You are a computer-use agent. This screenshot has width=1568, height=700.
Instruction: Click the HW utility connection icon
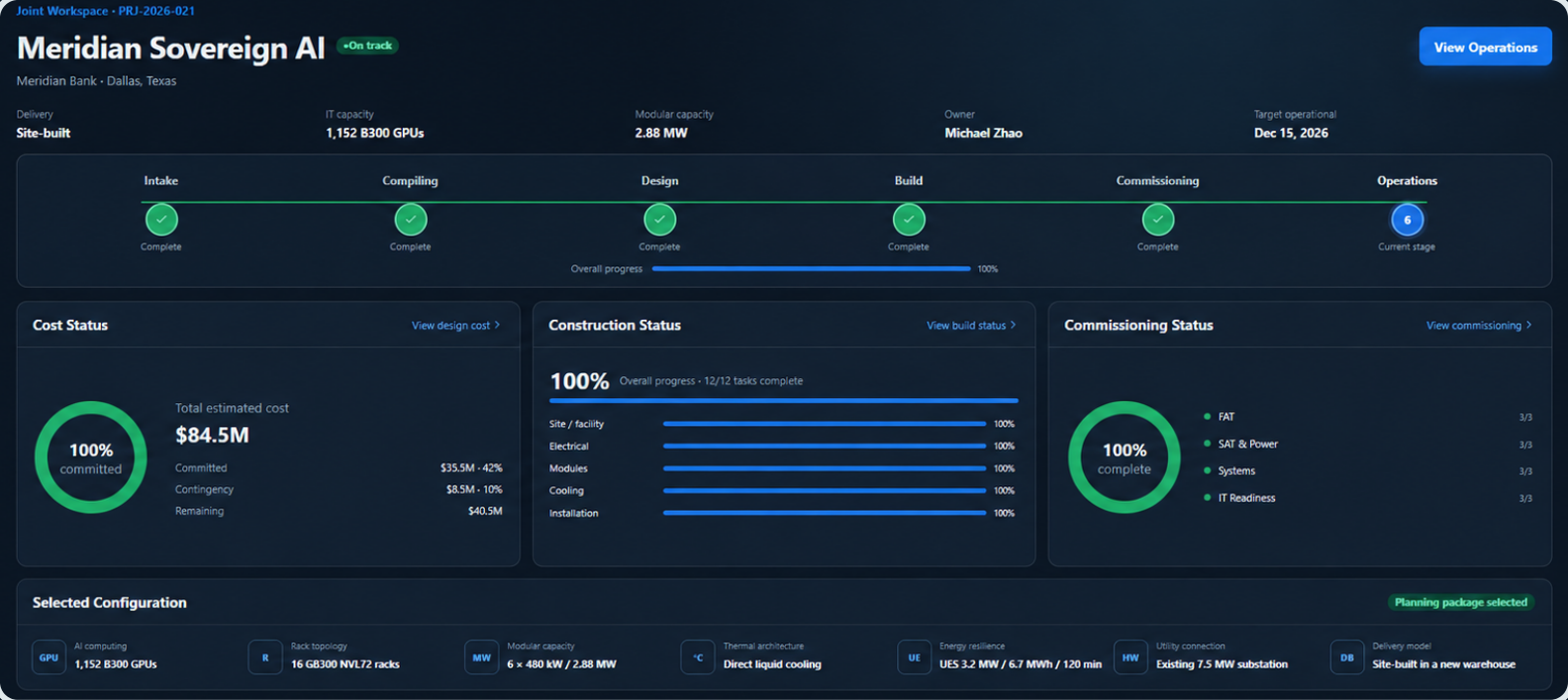tap(1130, 657)
